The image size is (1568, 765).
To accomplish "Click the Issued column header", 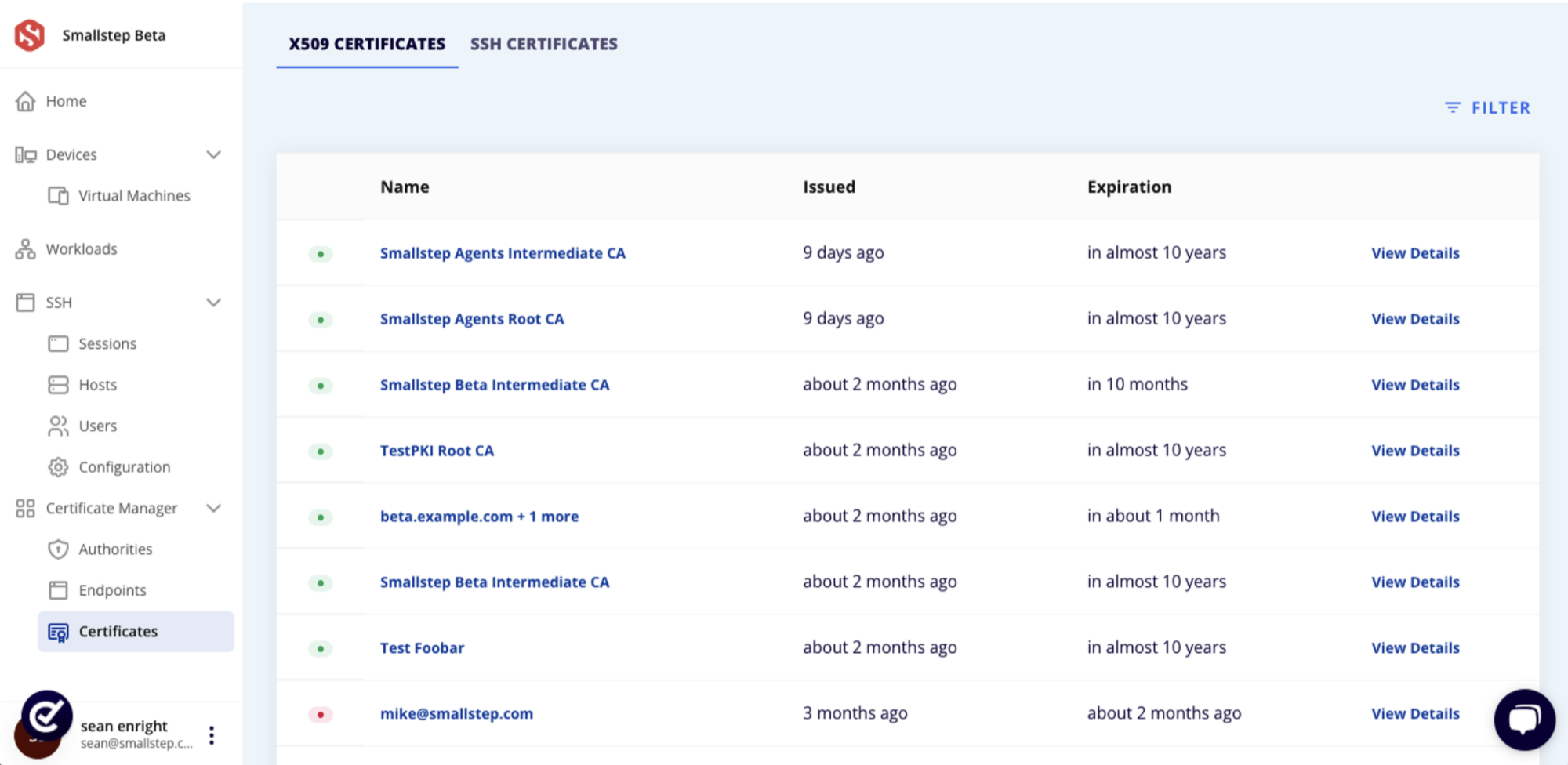I will pos(829,187).
